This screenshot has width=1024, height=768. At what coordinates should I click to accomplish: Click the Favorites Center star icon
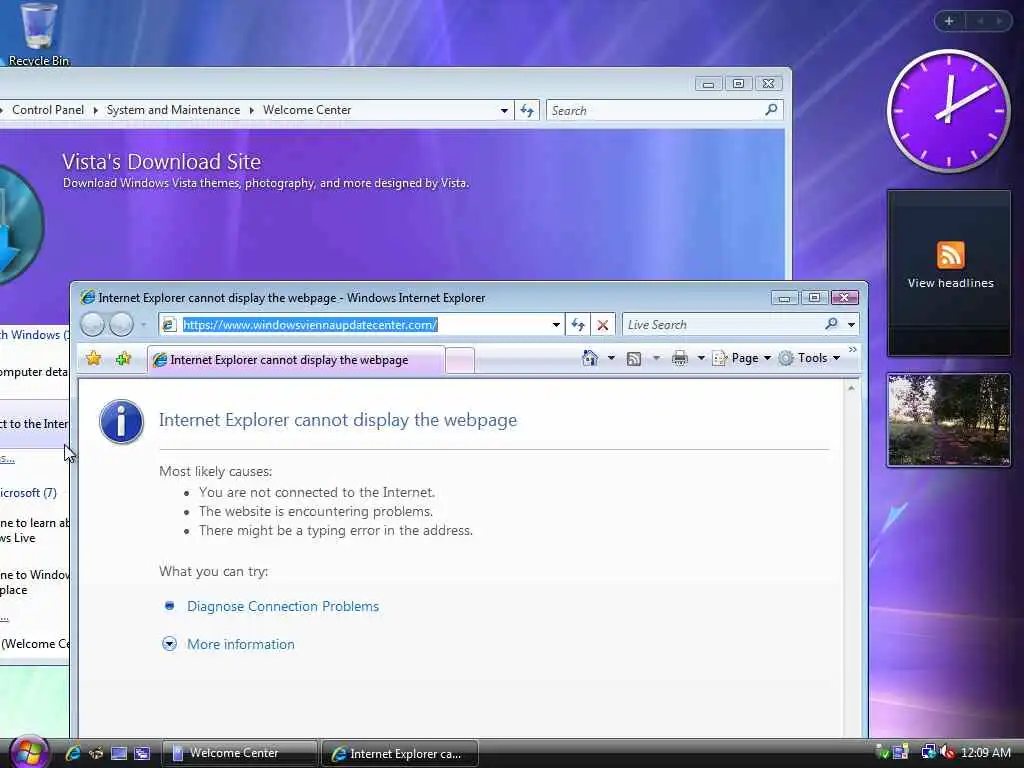[x=93, y=358]
